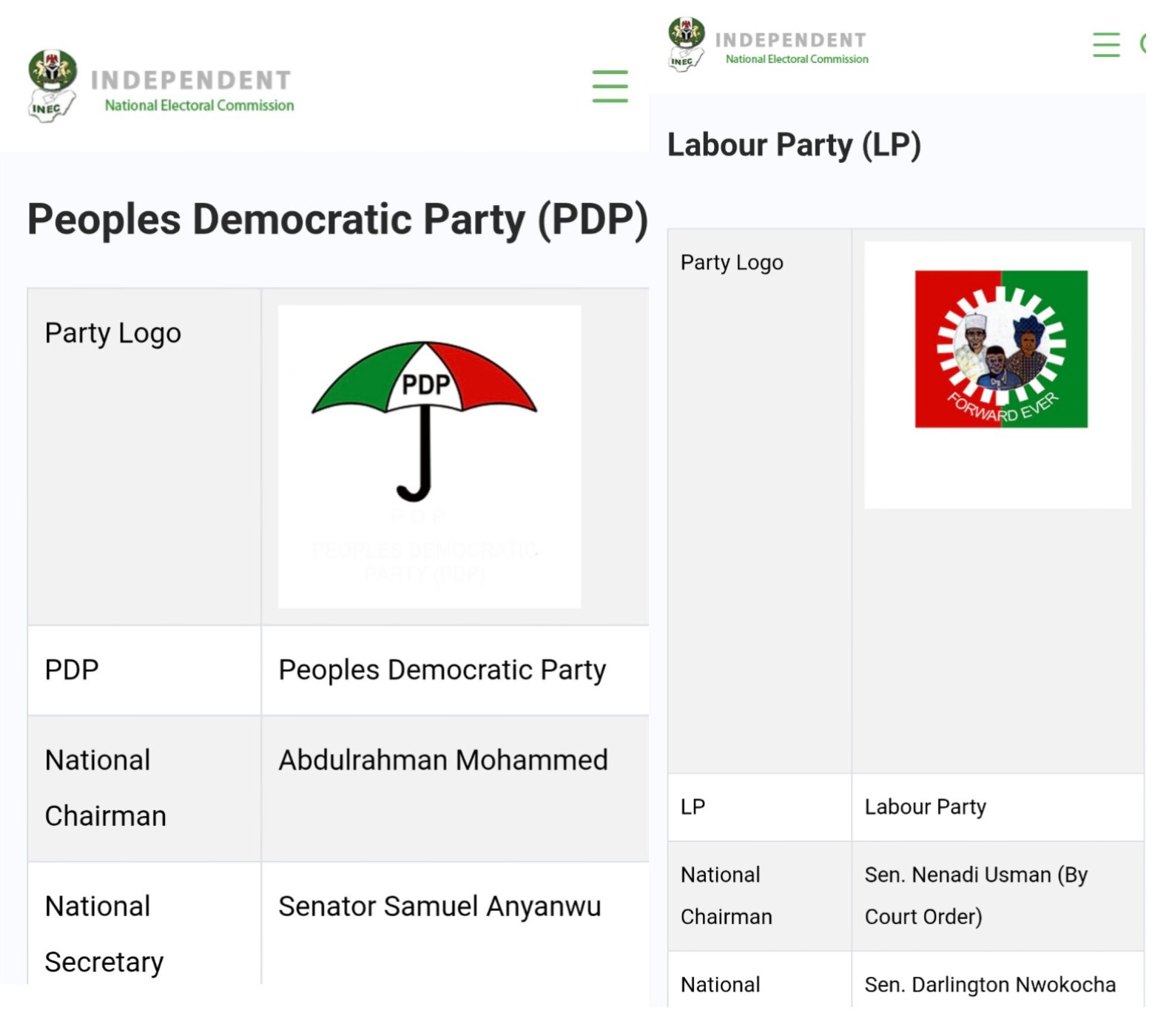
Task: Click the LP abbreviation cell in table
Action: click(692, 807)
